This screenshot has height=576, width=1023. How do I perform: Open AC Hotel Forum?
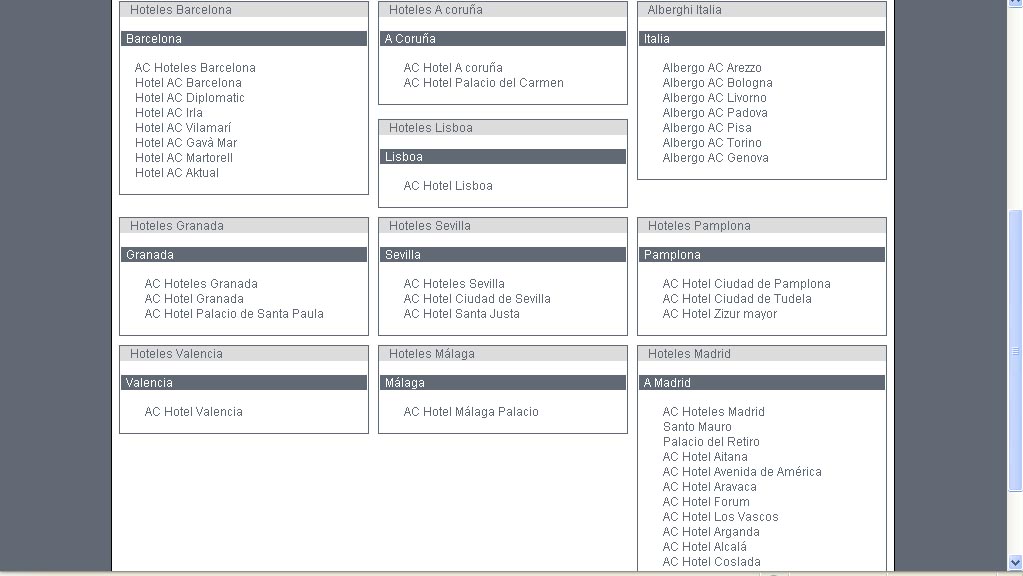pos(706,502)
